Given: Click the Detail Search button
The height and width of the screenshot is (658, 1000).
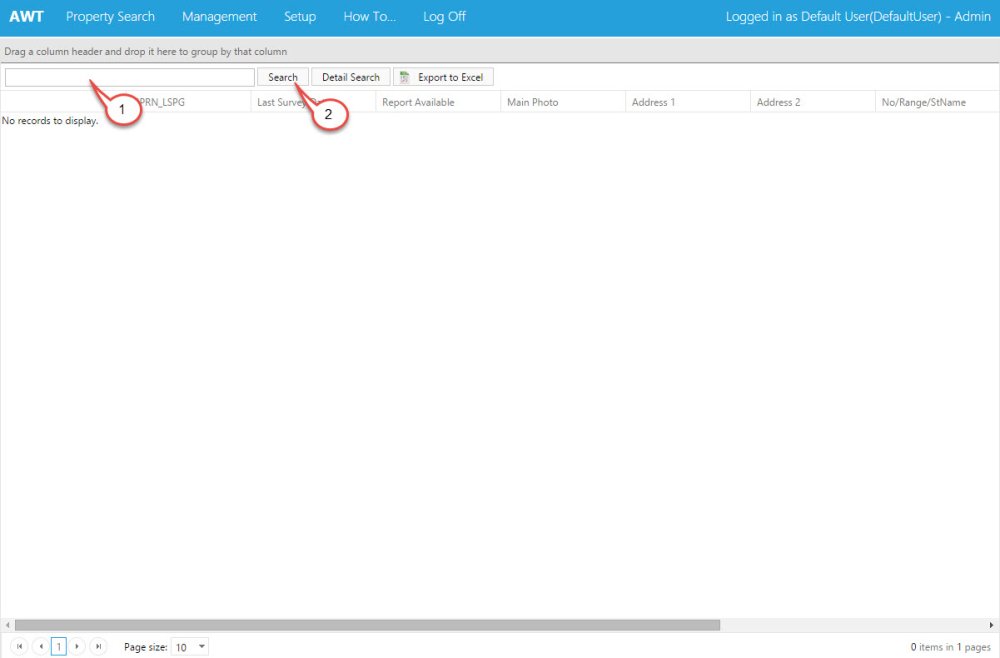Looking at the screenshot, I should [x=351, y=77].
